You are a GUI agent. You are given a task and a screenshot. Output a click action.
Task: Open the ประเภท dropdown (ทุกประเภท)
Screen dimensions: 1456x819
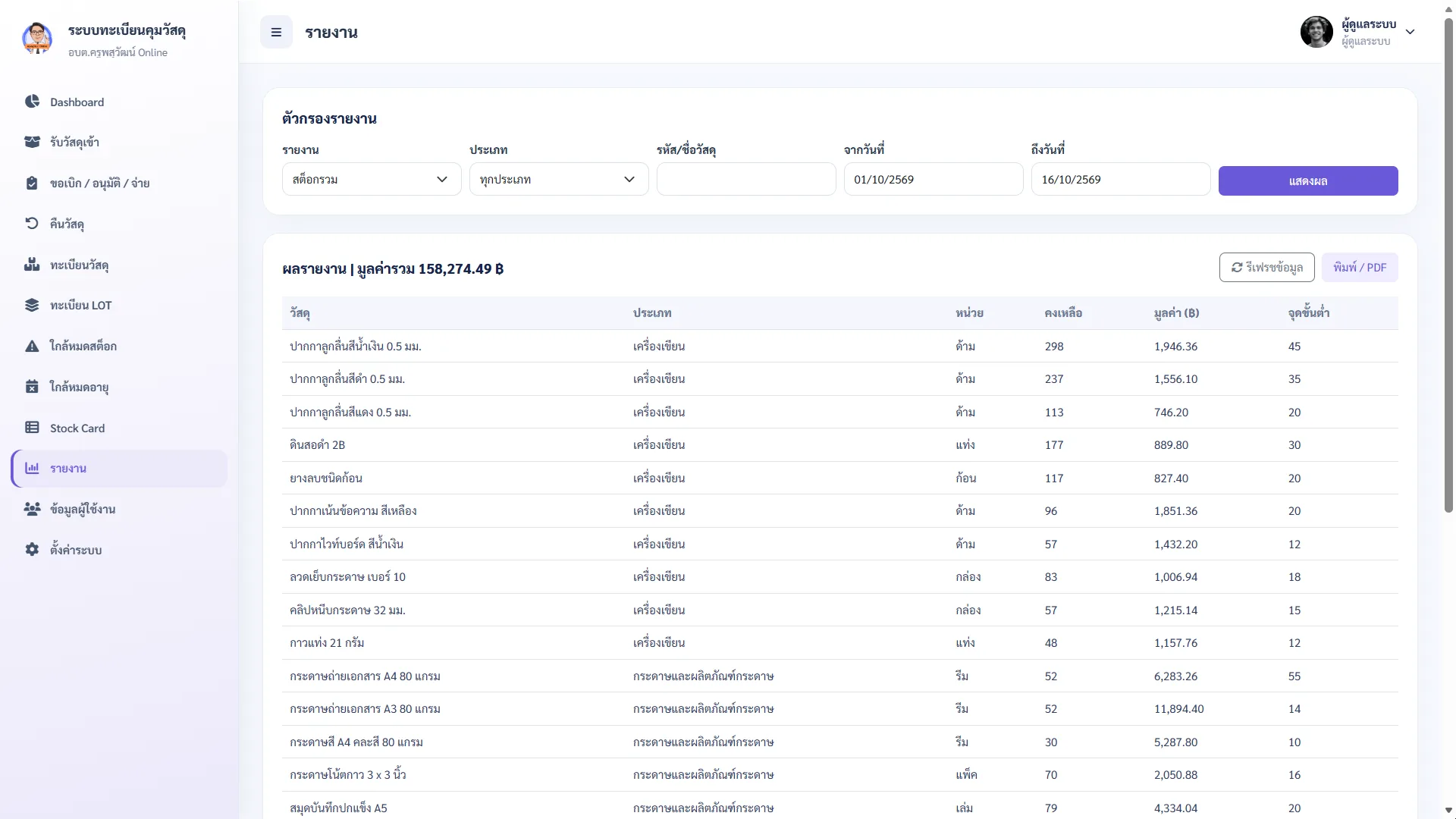click(x=559, y=180)
